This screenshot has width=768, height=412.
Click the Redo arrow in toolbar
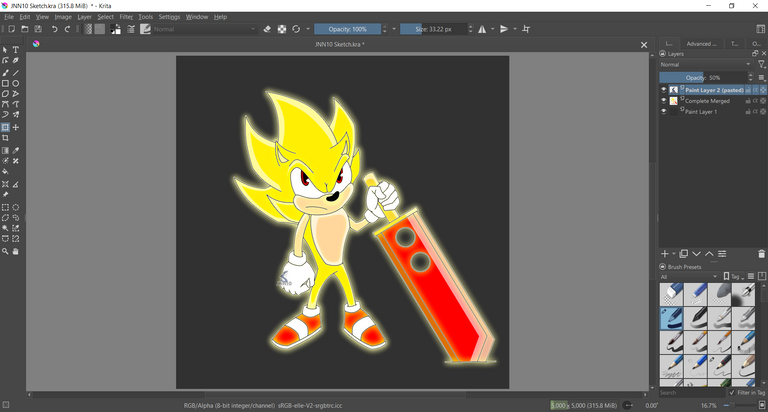(68, 29)
